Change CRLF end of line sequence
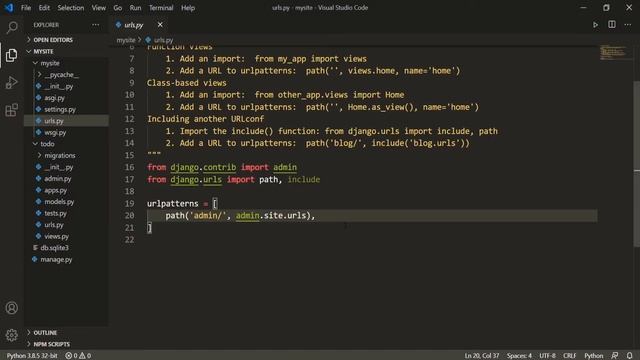The image size is (640, 360). click(569, 356)
